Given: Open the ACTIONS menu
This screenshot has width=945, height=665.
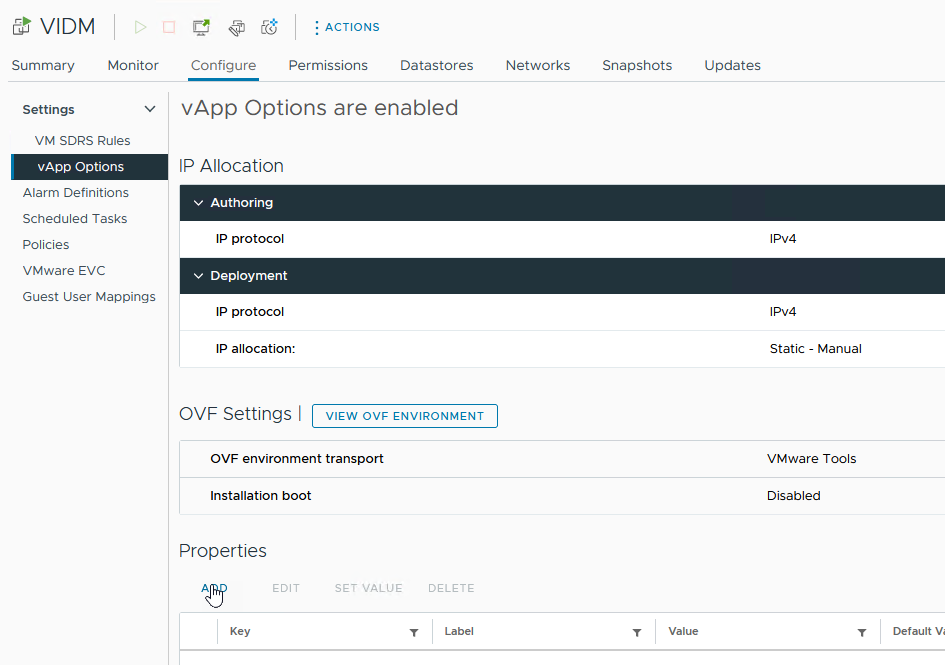Looking at the screenshot, I should click(x=346, y=27).
